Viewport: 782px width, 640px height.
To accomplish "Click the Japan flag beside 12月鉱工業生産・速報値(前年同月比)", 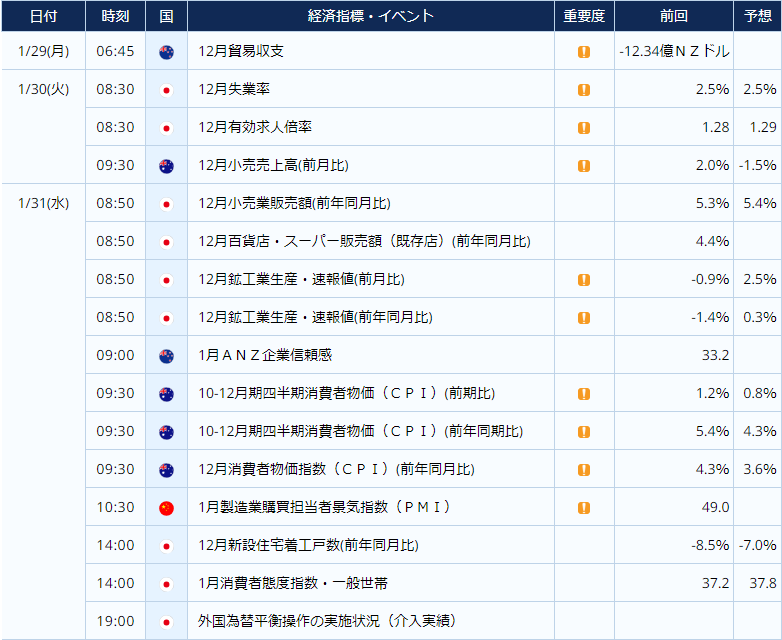I will [166, 318].
